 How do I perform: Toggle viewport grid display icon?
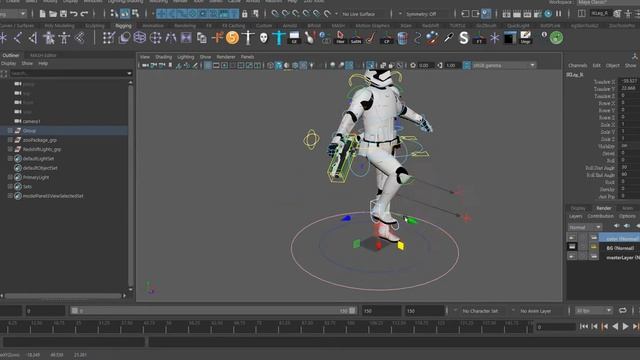(208, 65)
